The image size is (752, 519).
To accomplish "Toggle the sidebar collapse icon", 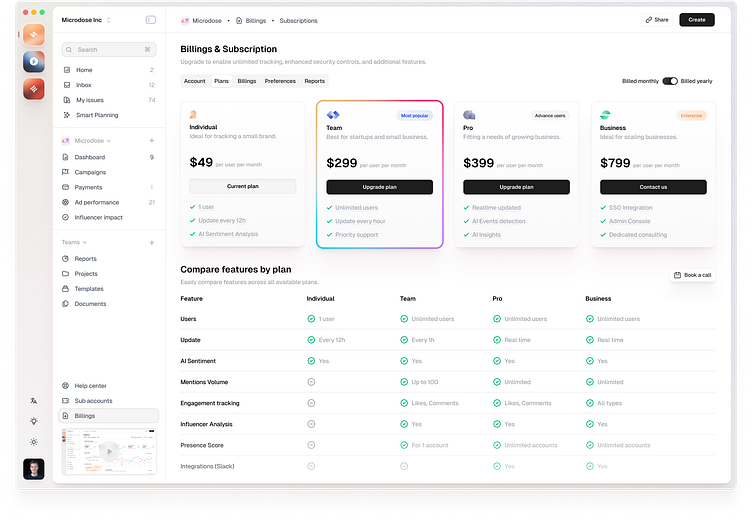I will point(150,19).
